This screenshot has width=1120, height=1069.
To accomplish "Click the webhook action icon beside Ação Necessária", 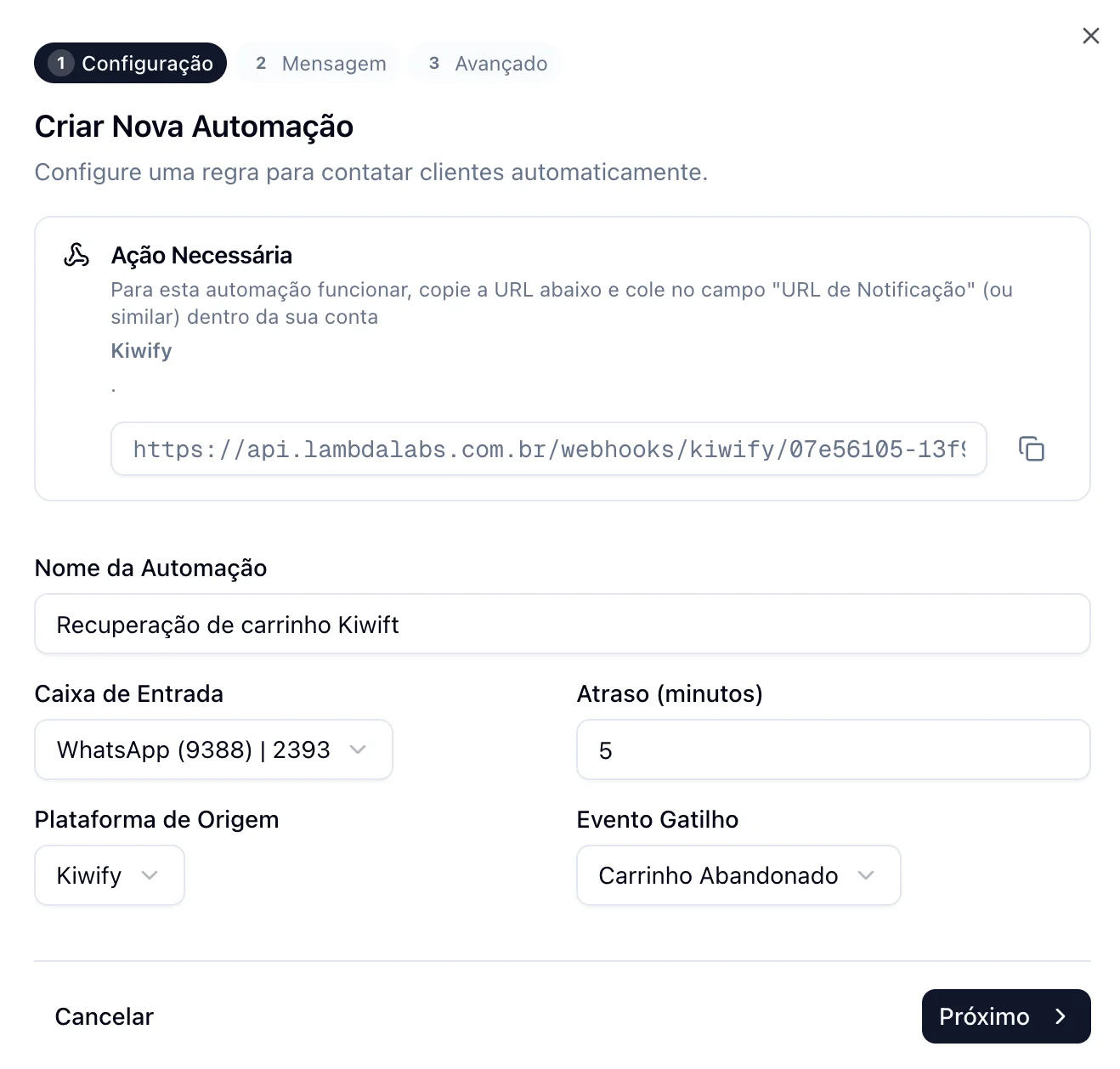I will 76,255.
